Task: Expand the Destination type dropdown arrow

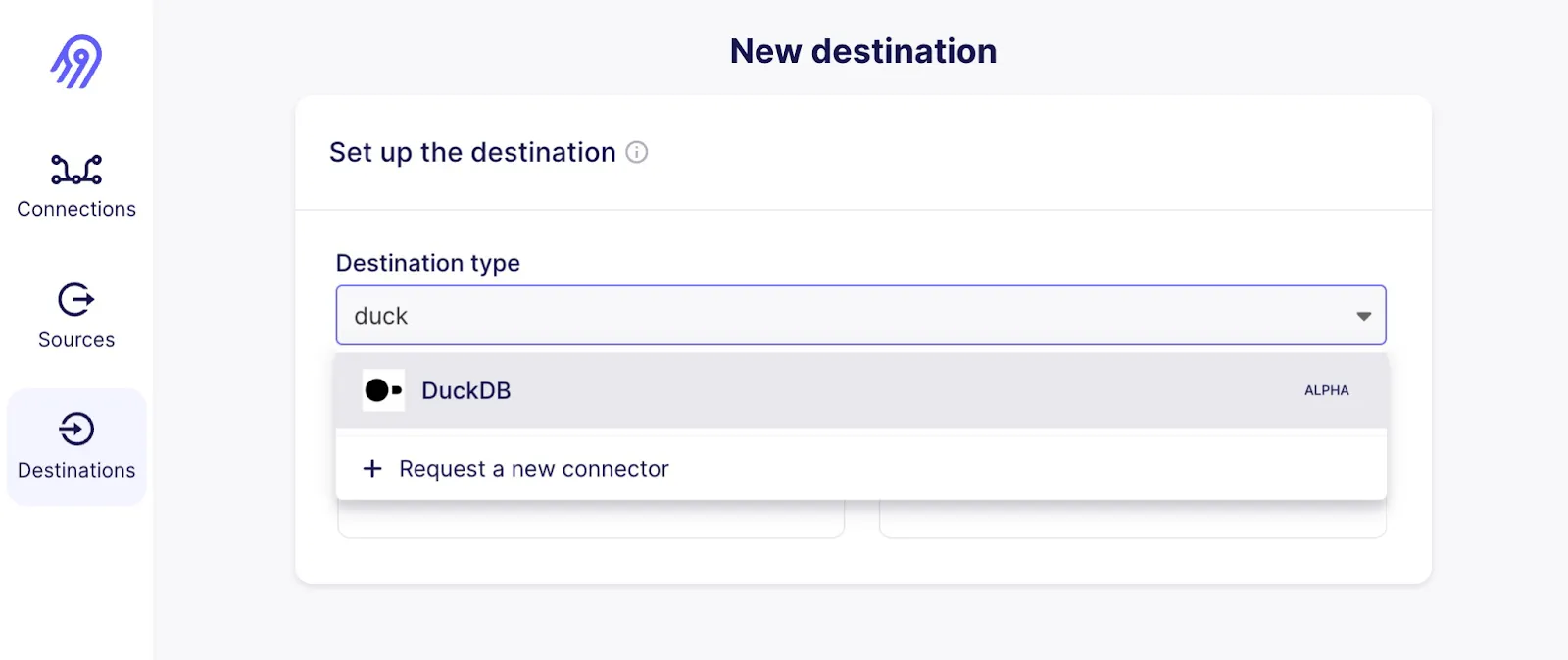Action: (1363, 316)
